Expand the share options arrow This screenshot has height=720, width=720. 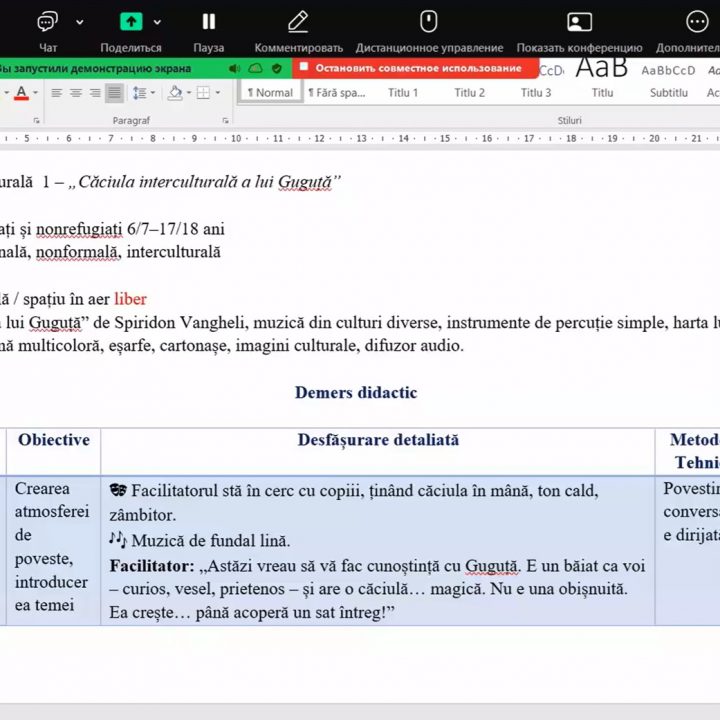click(x=158, y=22)
